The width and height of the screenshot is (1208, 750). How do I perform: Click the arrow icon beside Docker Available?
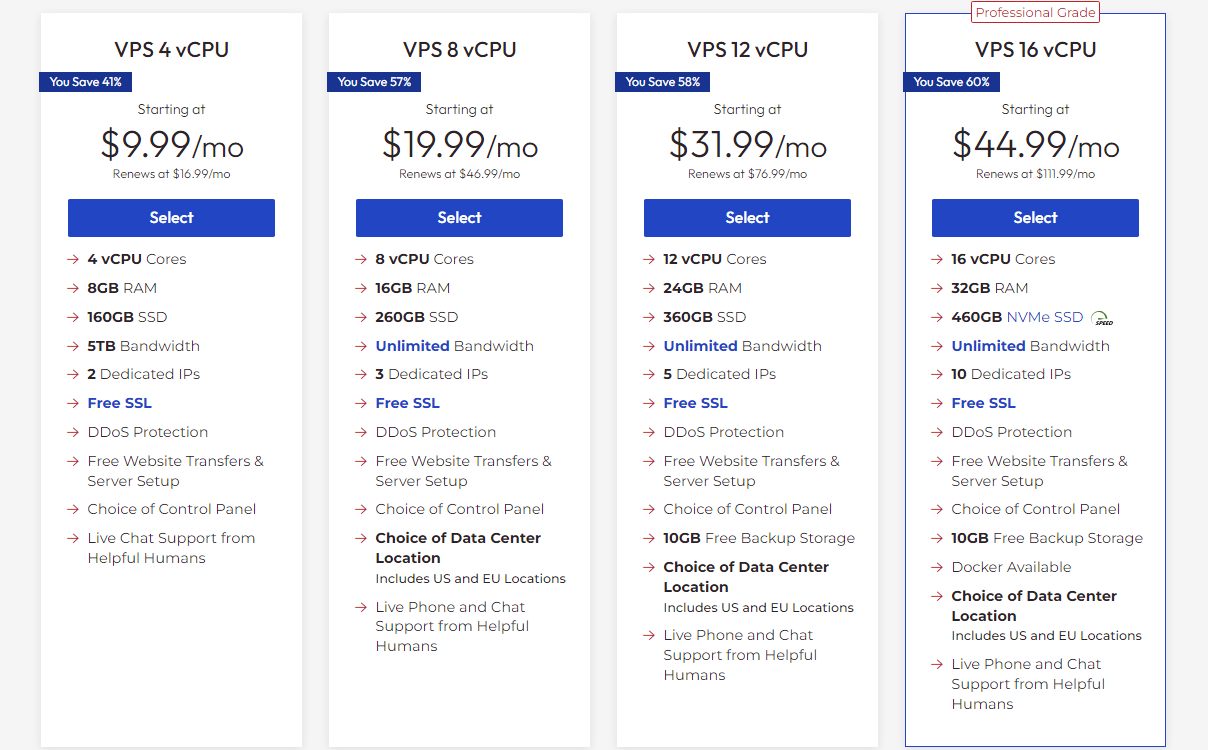pos(937,567)
